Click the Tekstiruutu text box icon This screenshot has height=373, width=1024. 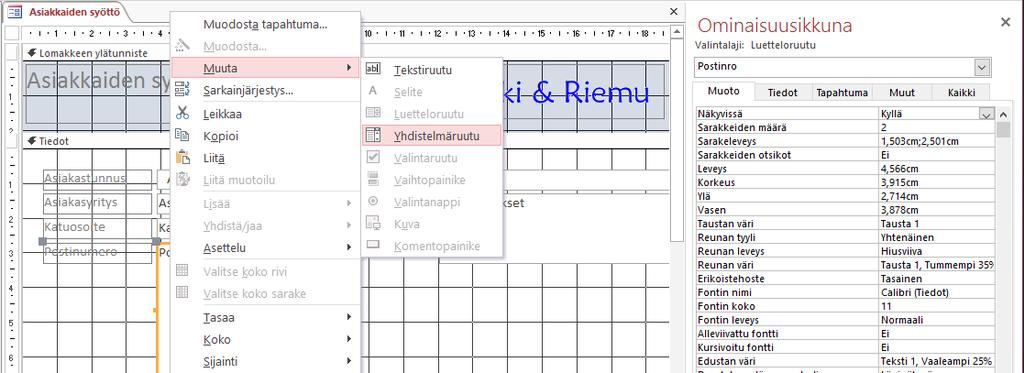373,69
